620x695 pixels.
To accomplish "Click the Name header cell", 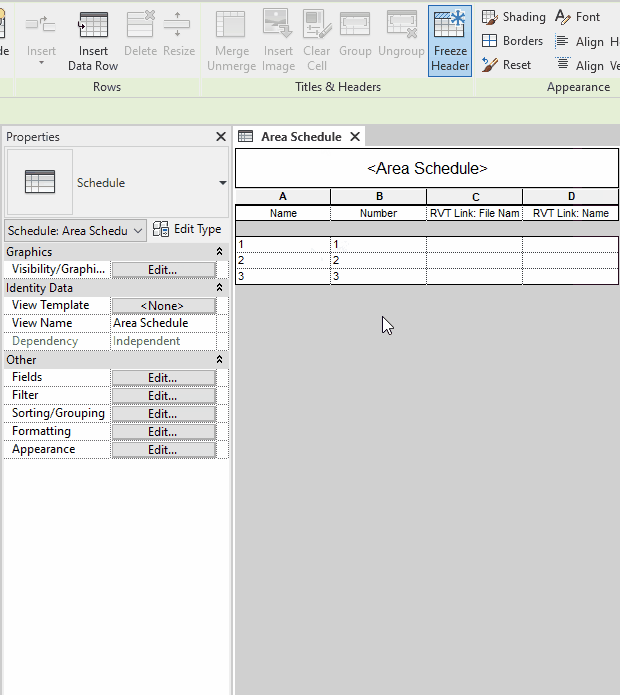I will point(283,213).
